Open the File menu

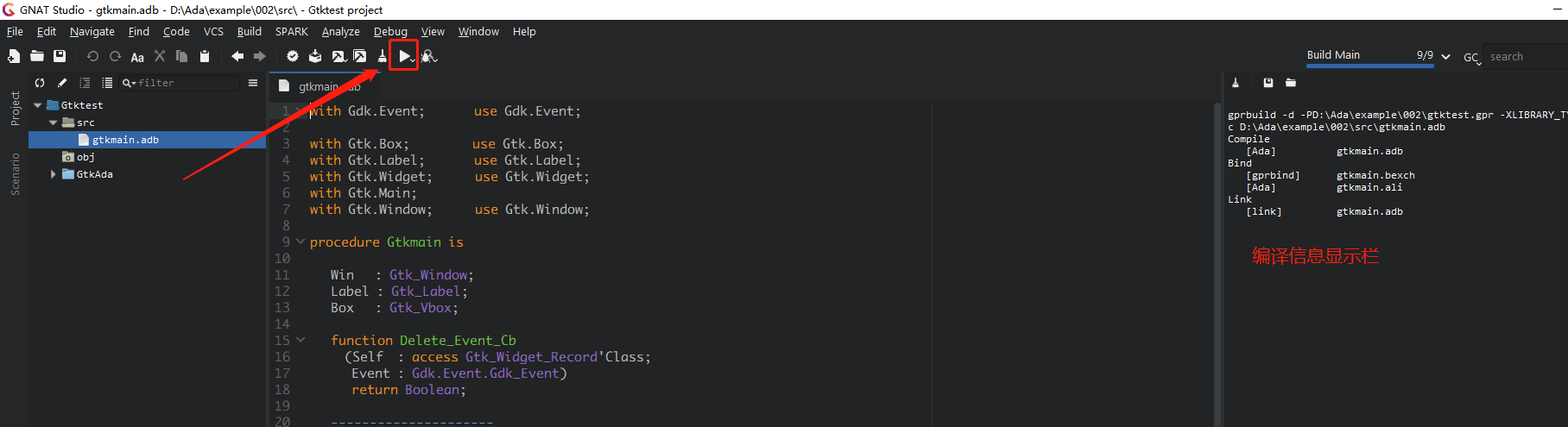(15, 31)
